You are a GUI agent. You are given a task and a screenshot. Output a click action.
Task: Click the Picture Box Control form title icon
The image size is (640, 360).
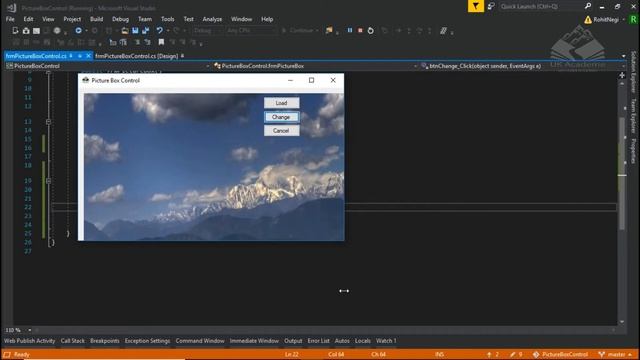coord(85,80)
